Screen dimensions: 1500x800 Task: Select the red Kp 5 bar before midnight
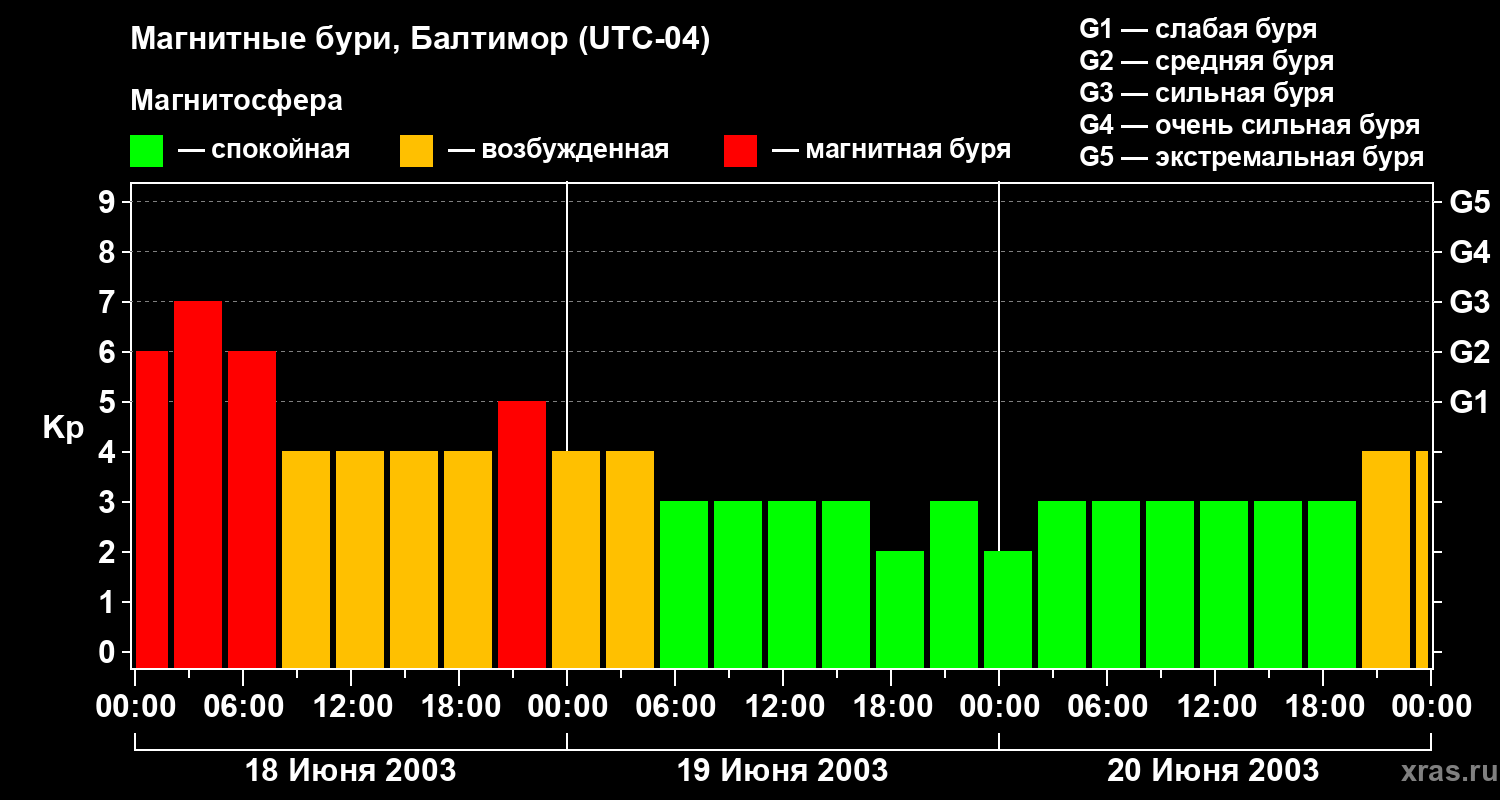[x=522, y=534]
